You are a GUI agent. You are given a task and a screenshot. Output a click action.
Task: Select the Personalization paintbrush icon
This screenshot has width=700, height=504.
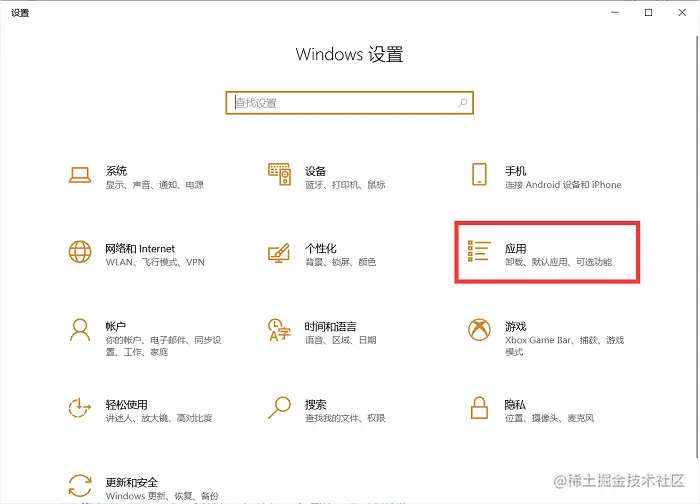[x=279, y=253]
